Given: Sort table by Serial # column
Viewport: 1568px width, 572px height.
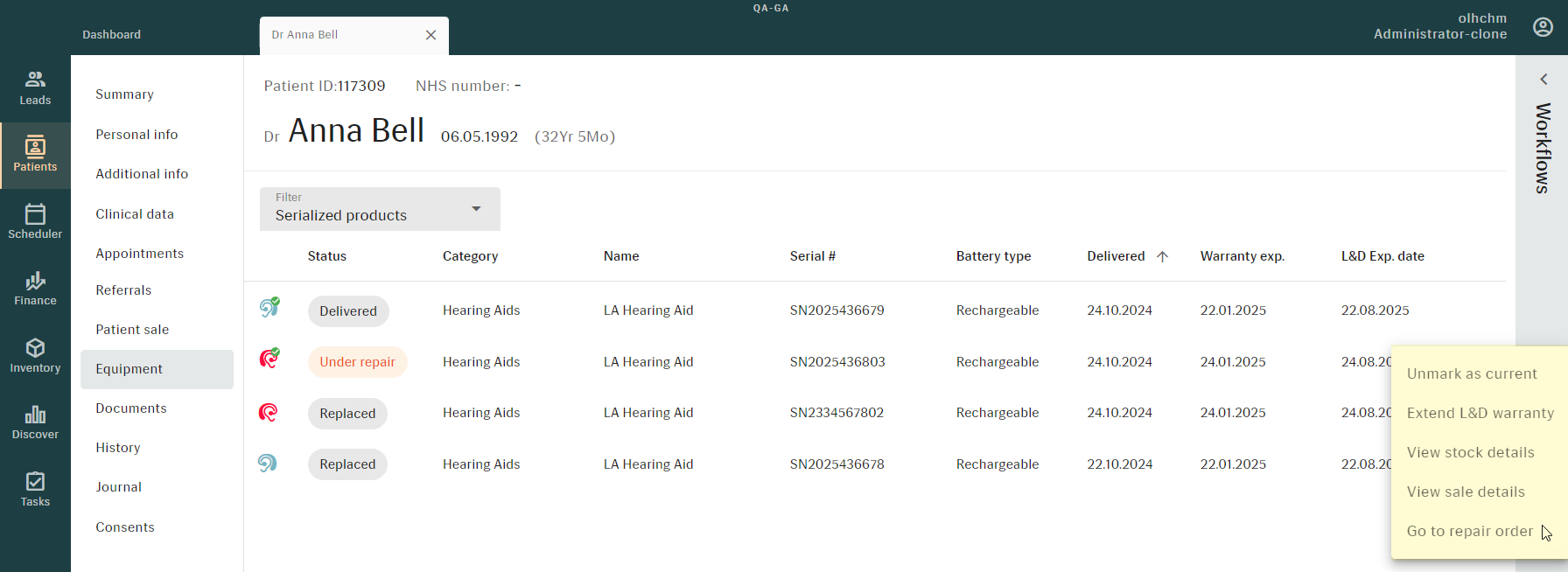Looking at the screenshot, I should click(813, 256).
